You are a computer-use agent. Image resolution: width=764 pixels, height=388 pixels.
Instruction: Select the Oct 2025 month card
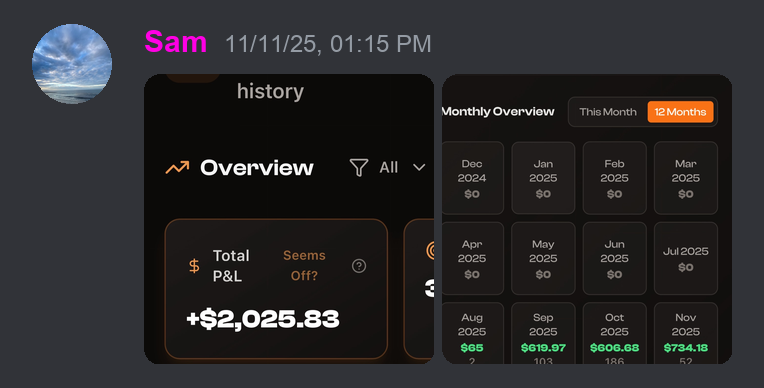pyautogui.click(x=614, y=333)
